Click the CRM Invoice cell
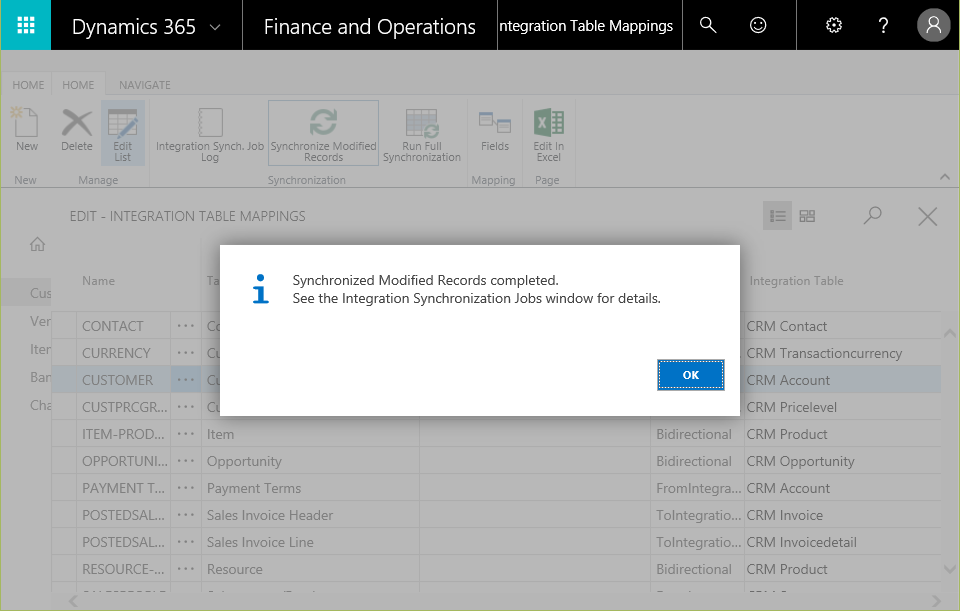Image resolution: width=960 pixels, height=611 pixels. (842, 515)
